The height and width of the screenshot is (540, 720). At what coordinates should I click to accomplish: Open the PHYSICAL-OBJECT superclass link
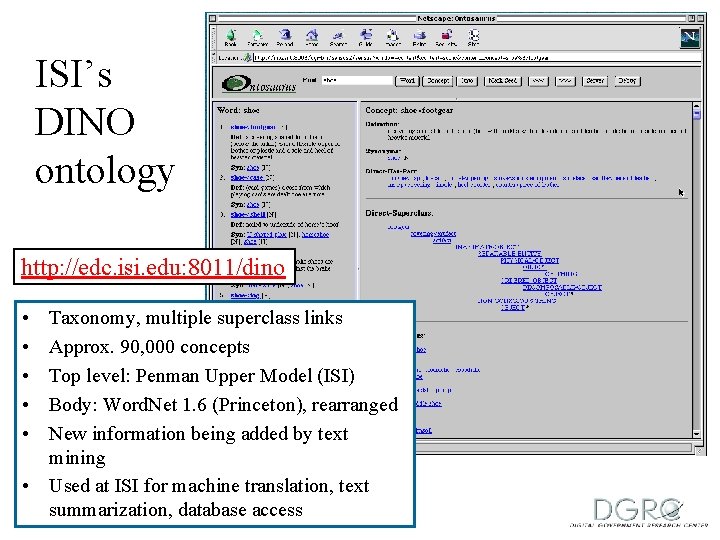click(529, 260)
